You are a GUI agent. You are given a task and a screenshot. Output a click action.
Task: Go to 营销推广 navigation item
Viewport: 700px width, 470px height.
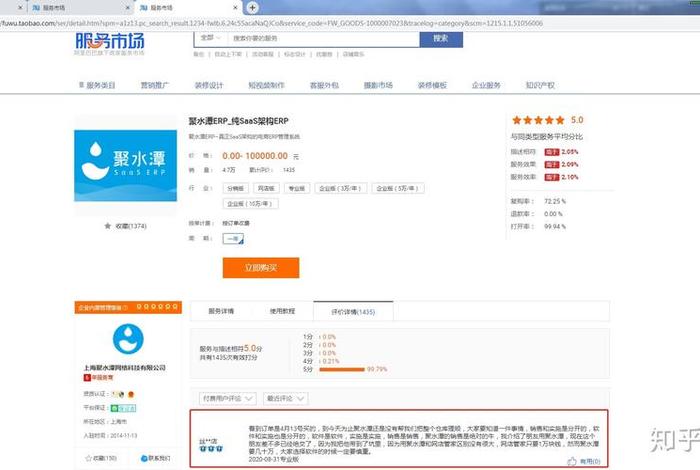pyautogui.click(x=155, y=85)
